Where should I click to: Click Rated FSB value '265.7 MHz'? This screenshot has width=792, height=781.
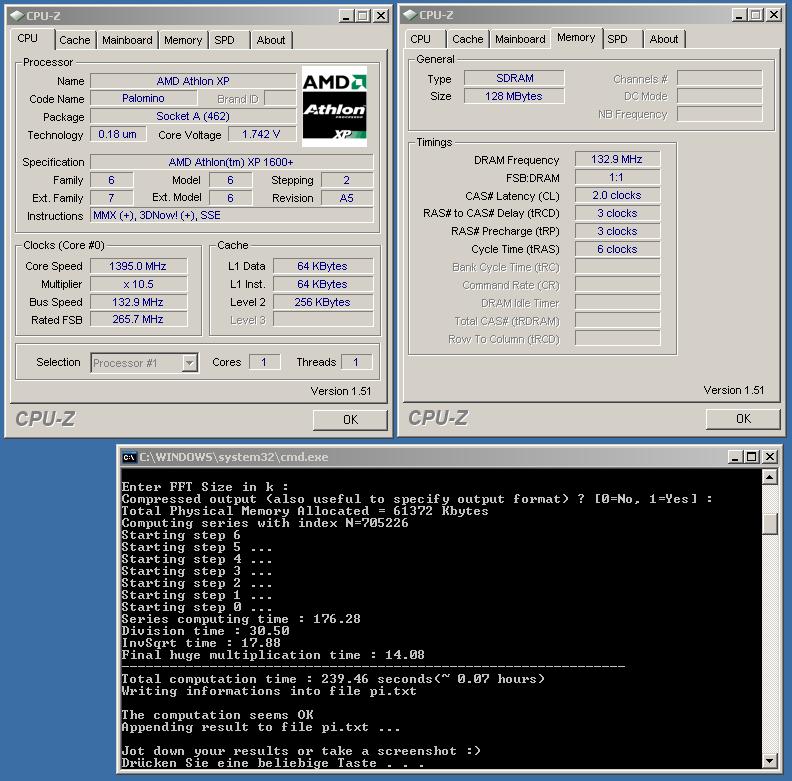click(138, 319)
